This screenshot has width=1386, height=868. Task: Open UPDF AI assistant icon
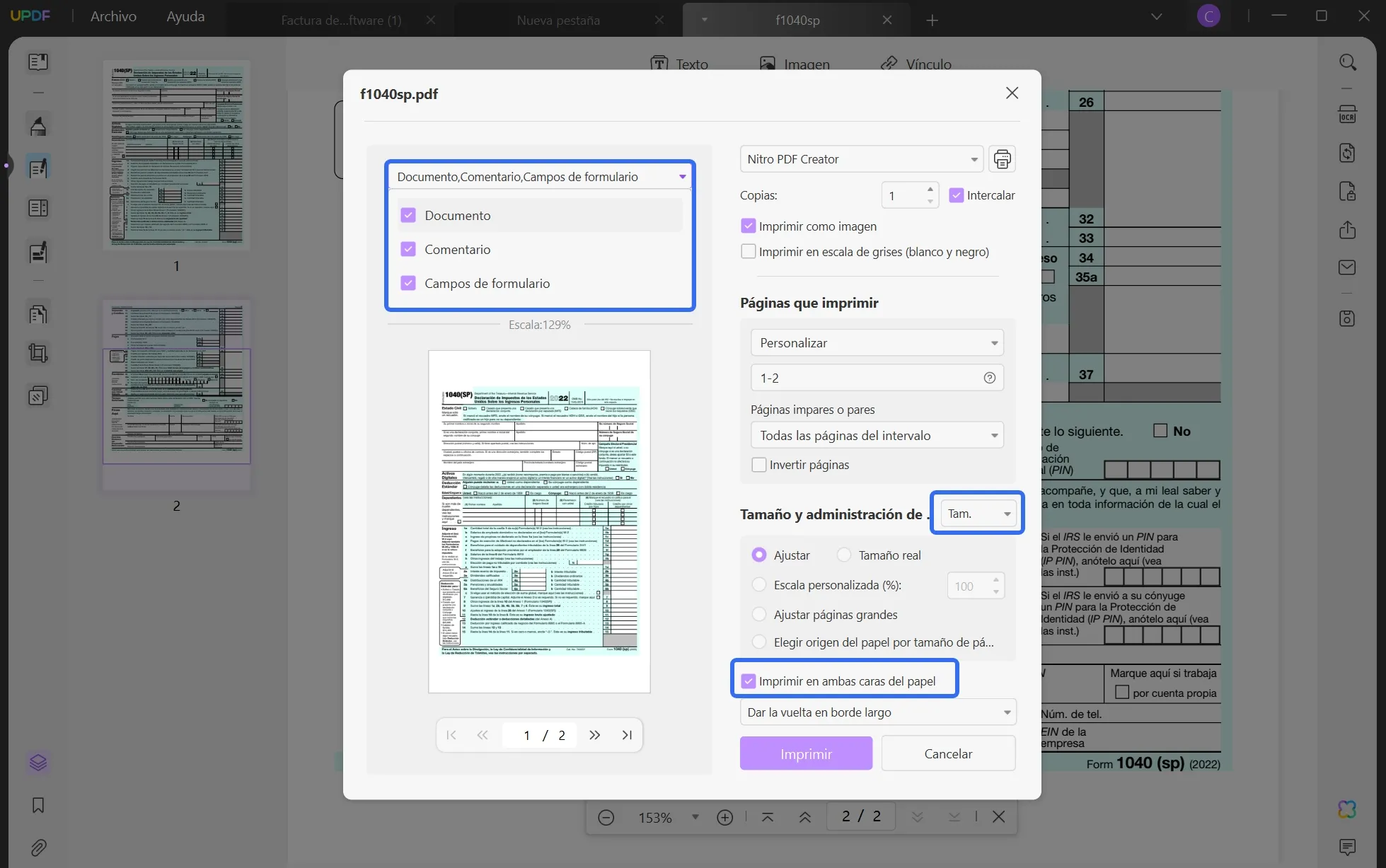pos(1348,809)
